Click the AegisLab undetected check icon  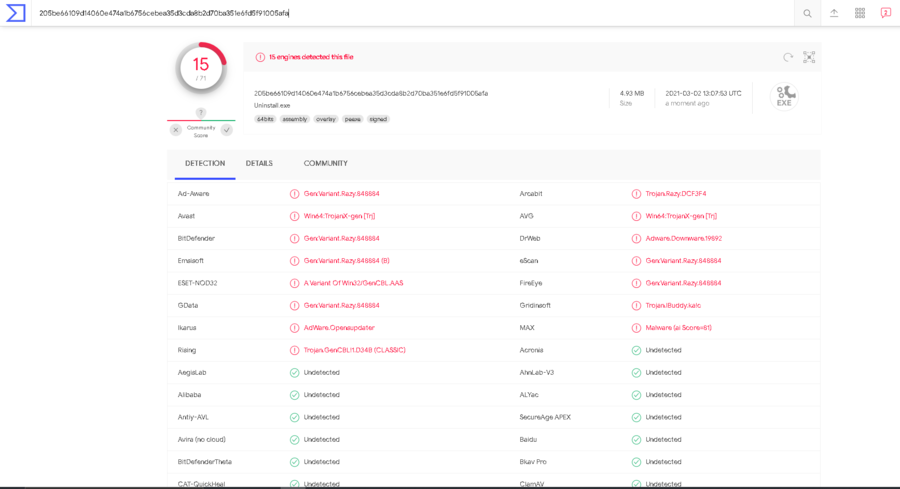point(294,373)
